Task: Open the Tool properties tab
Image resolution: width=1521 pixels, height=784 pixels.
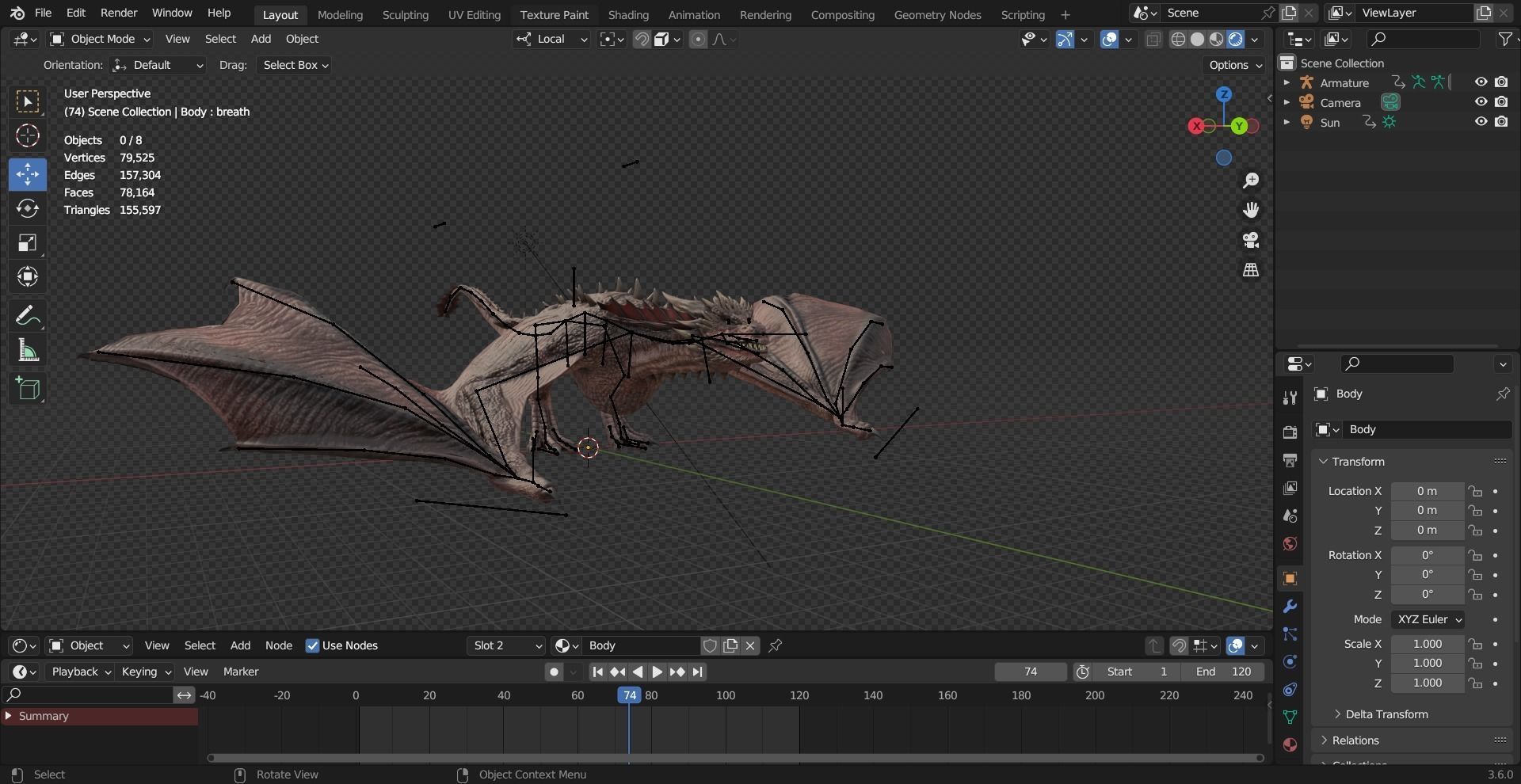Action: (1290, 398)
